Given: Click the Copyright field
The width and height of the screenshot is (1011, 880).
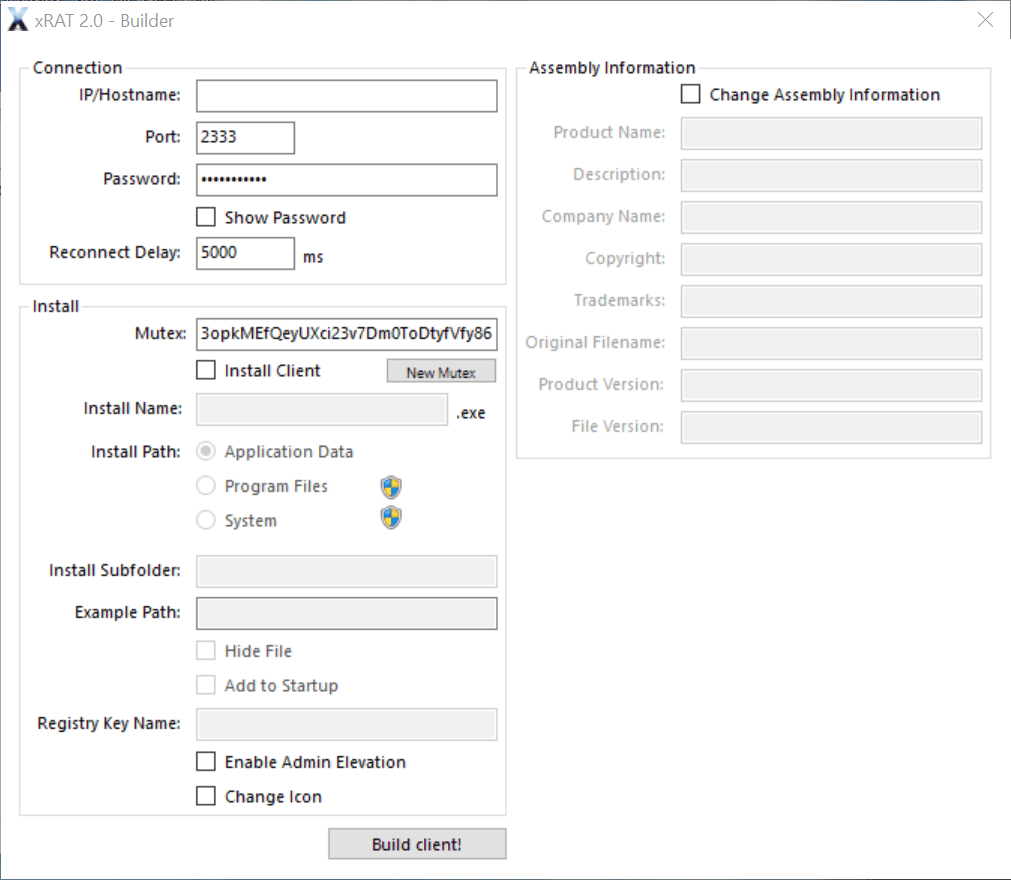Looking at the screenshot, I should (x=831, y=259).
